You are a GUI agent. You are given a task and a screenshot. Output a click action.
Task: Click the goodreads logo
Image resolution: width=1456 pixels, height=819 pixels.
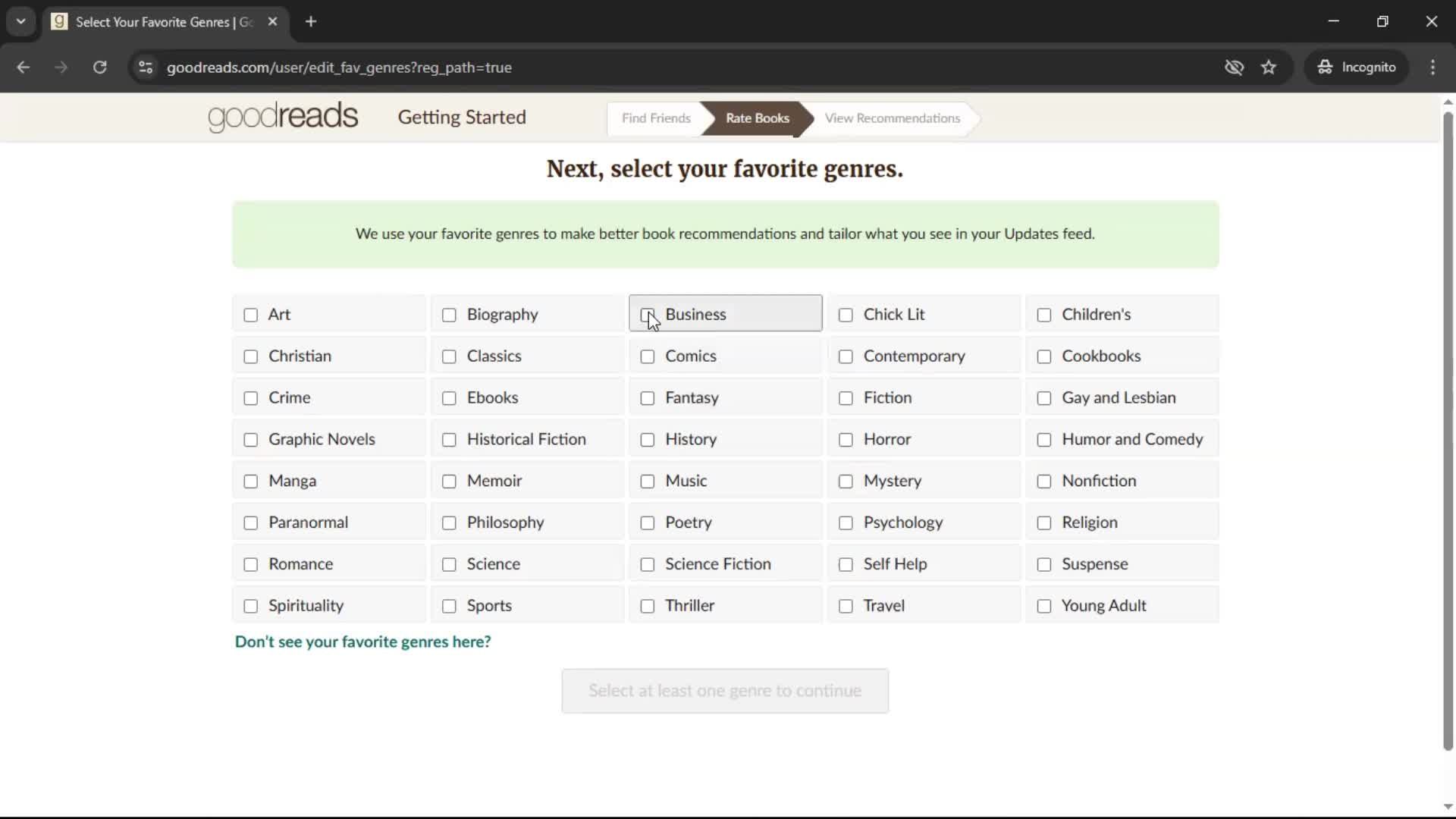pos(283,117)
